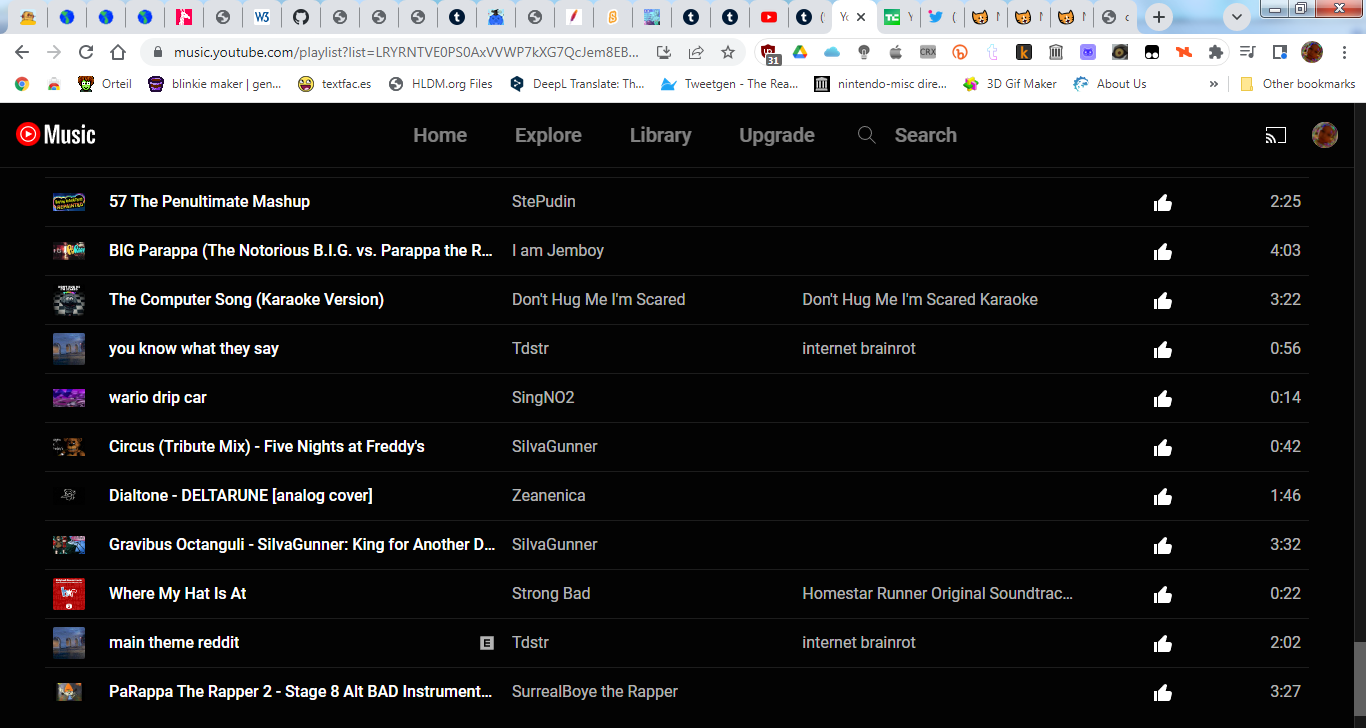Viewport: 1366px width, 728px height.
Task: Click the Search field text
Action: click(925, 135)
